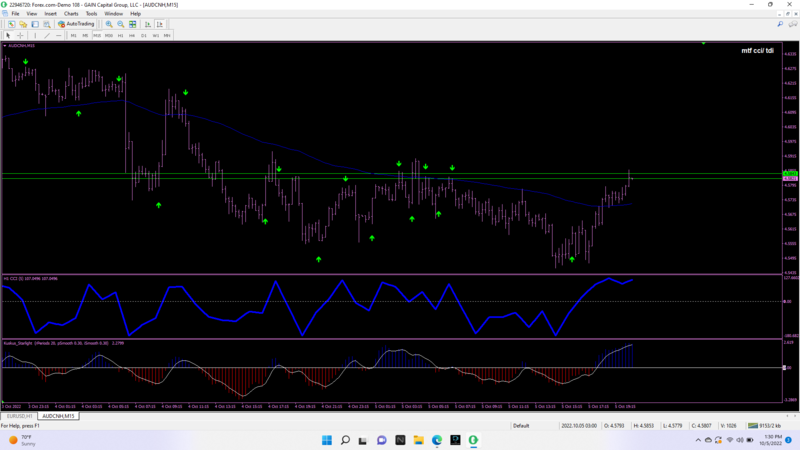
Task: Switch timeframe to D1
Action: pyautogui.click(x=144, y=35)
